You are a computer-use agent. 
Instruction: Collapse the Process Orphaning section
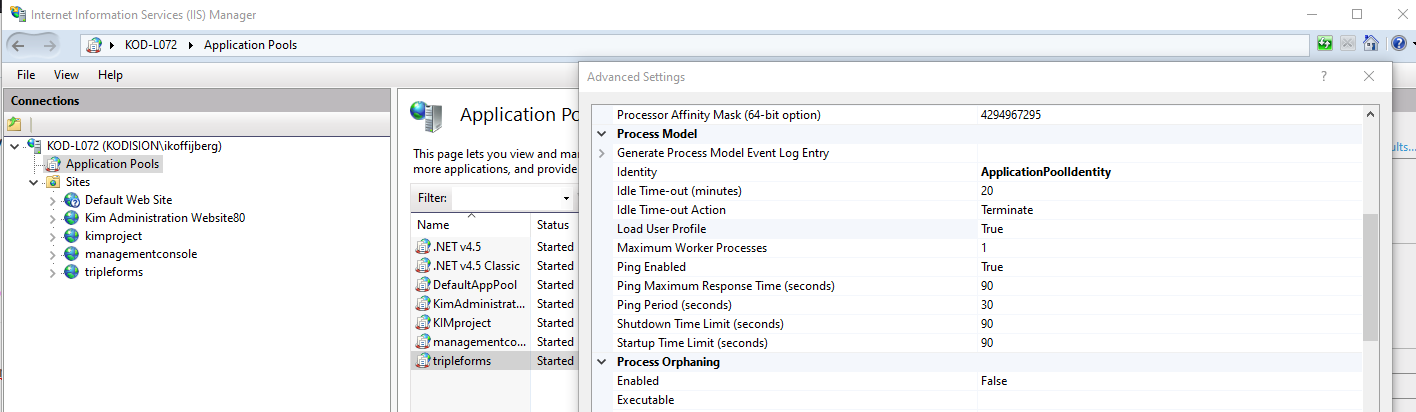tap(602, 362)
